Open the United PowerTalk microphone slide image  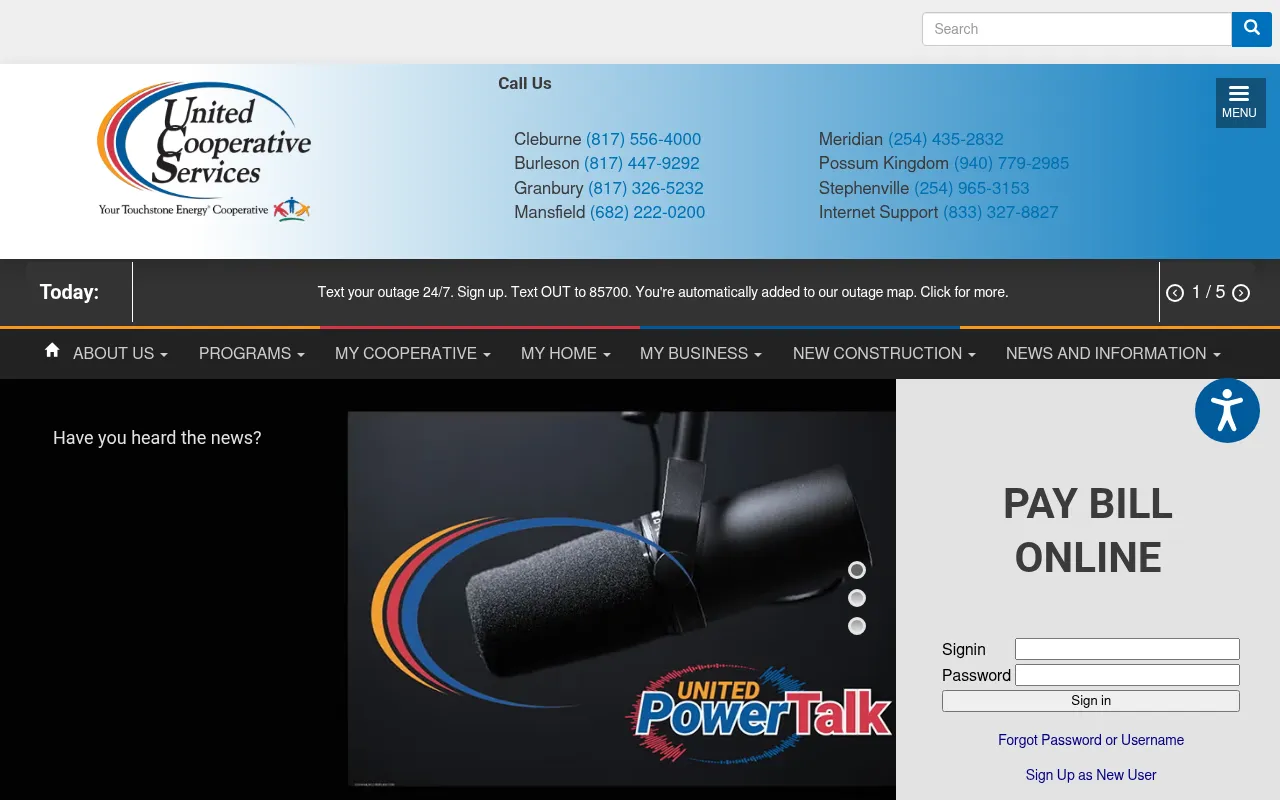(621, 598)
